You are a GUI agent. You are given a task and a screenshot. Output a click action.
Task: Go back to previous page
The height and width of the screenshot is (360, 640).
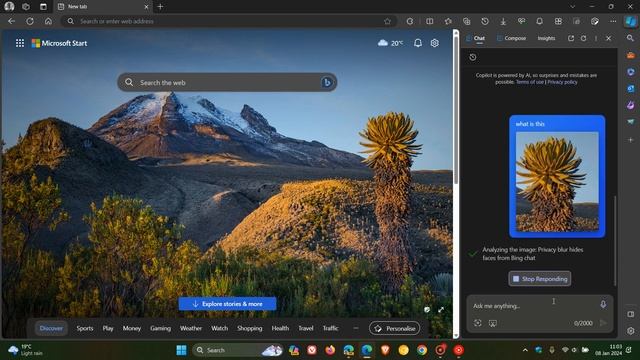11,21
